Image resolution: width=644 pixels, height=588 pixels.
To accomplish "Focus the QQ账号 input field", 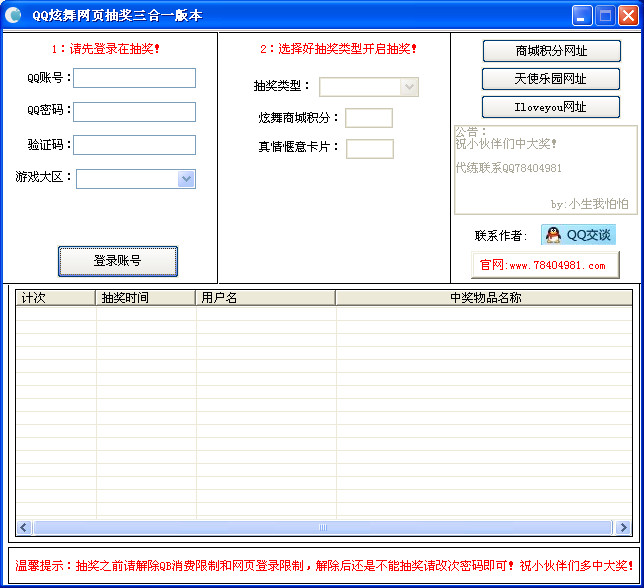I will (x=134, y=78).
